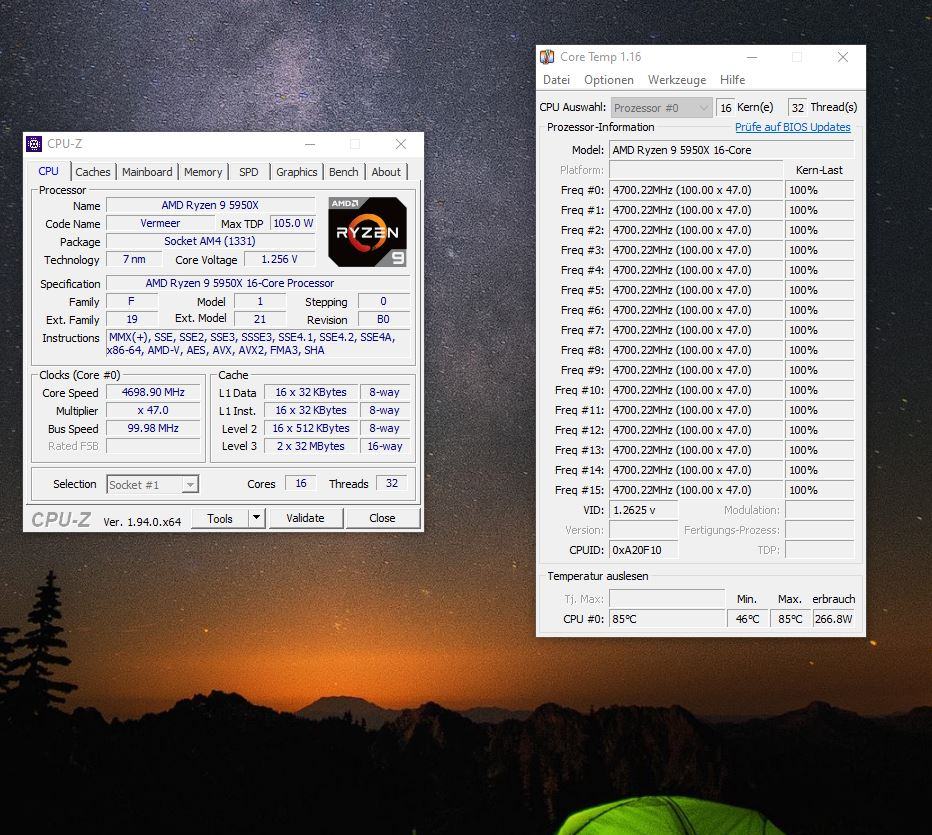
Task: Close the Core Temp window with X
Action: pyautogui.click(x=843, y=57)
